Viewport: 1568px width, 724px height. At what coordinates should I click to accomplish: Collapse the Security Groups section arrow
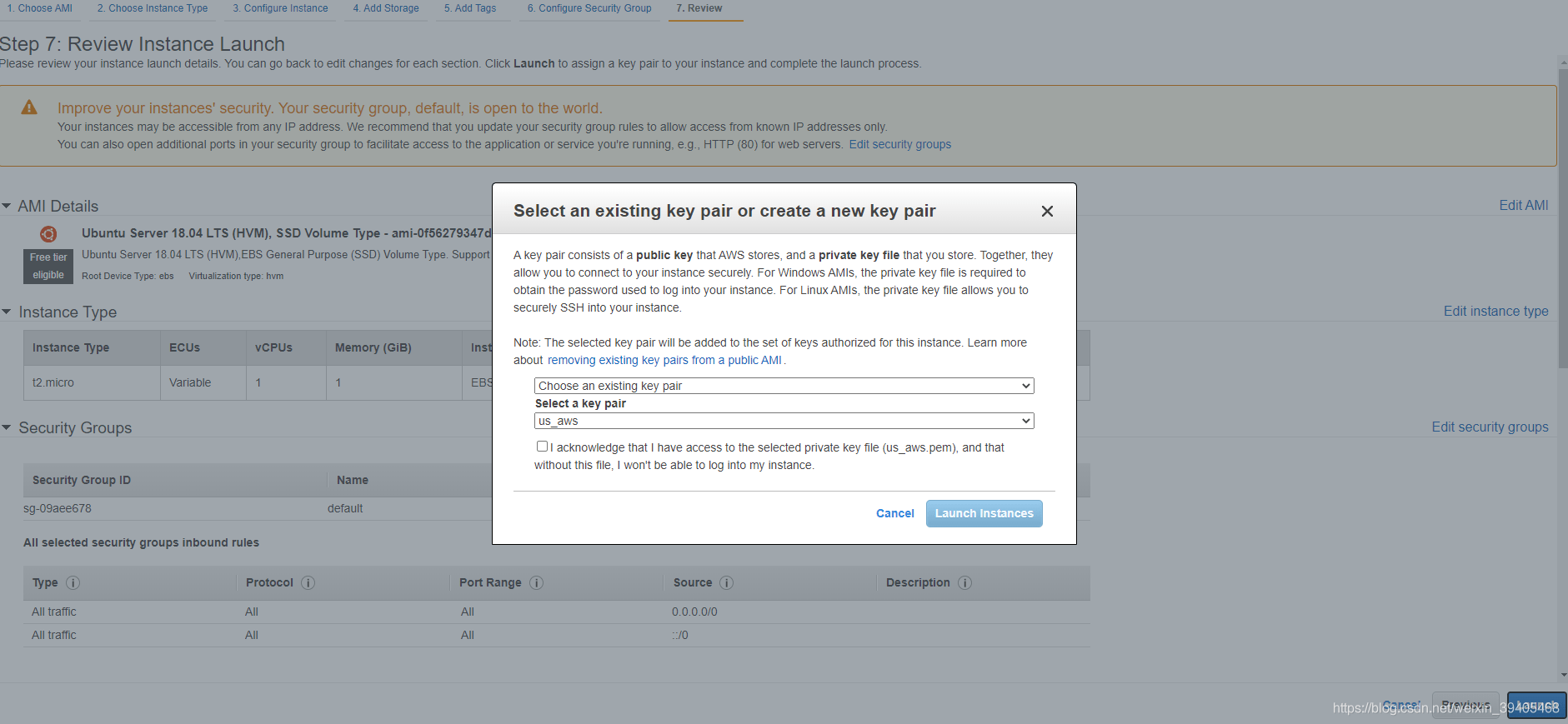[7, 427]
